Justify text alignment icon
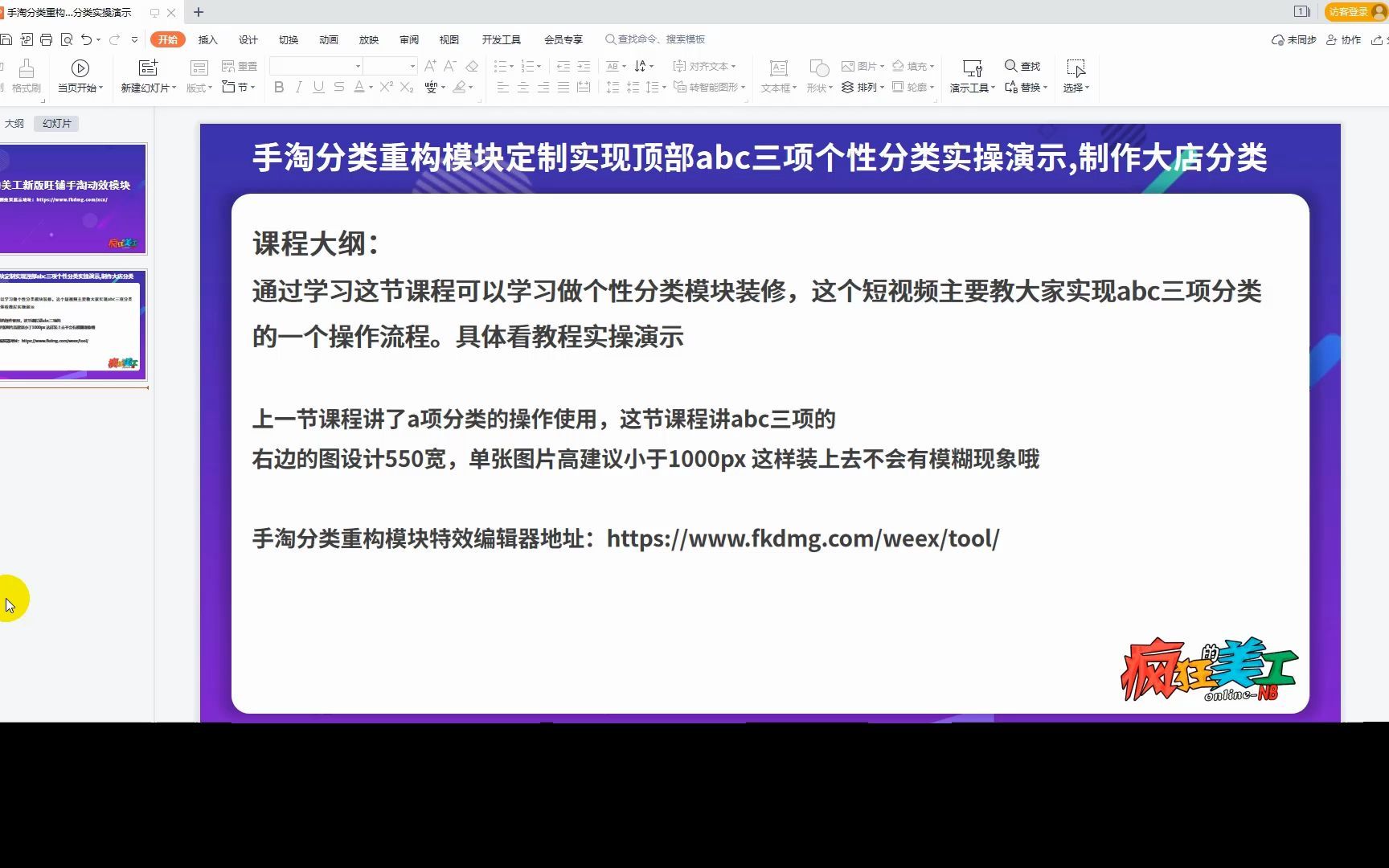Screen dimensions: 1389x868 pos(563,87)
